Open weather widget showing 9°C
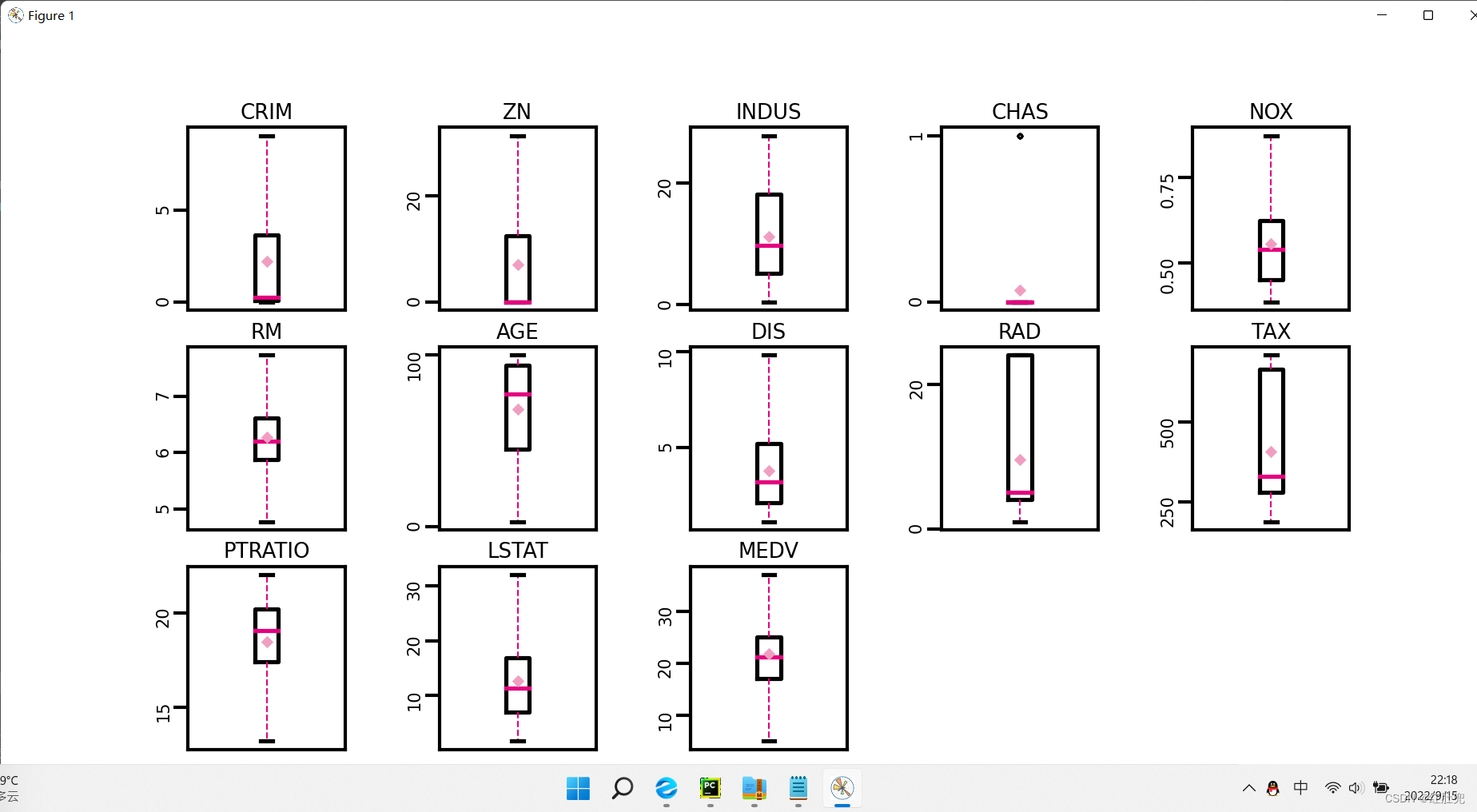Screen dimensions: 1477x812 click(x=10, y=788)
